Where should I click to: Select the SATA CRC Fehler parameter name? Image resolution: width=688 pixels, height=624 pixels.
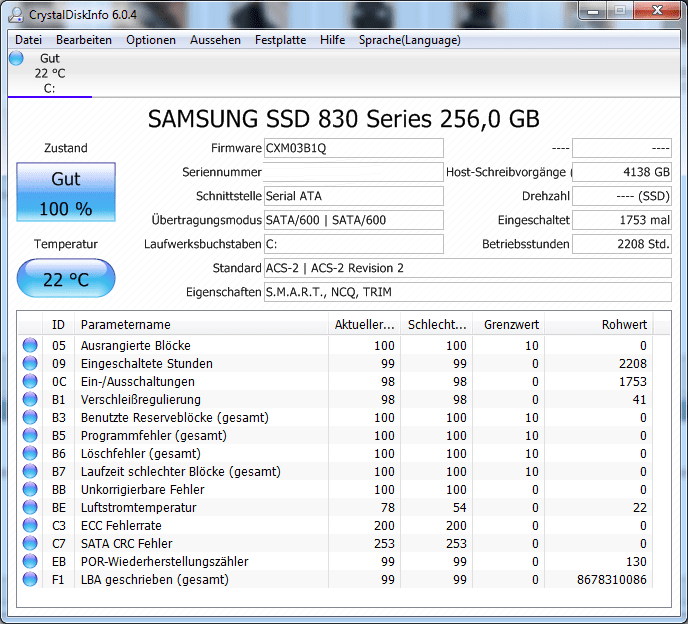(127, 544)
